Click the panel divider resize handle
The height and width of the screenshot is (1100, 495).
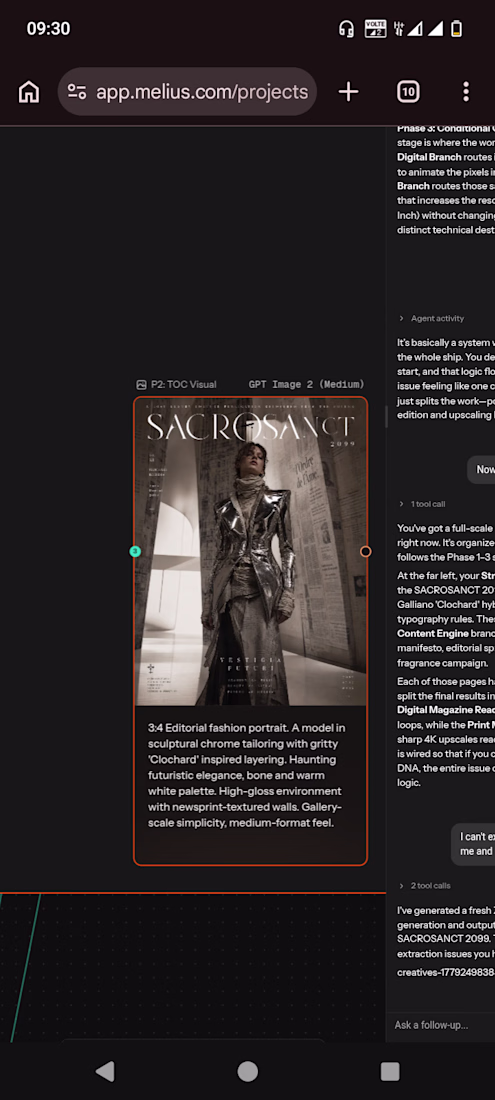[385, 417]
